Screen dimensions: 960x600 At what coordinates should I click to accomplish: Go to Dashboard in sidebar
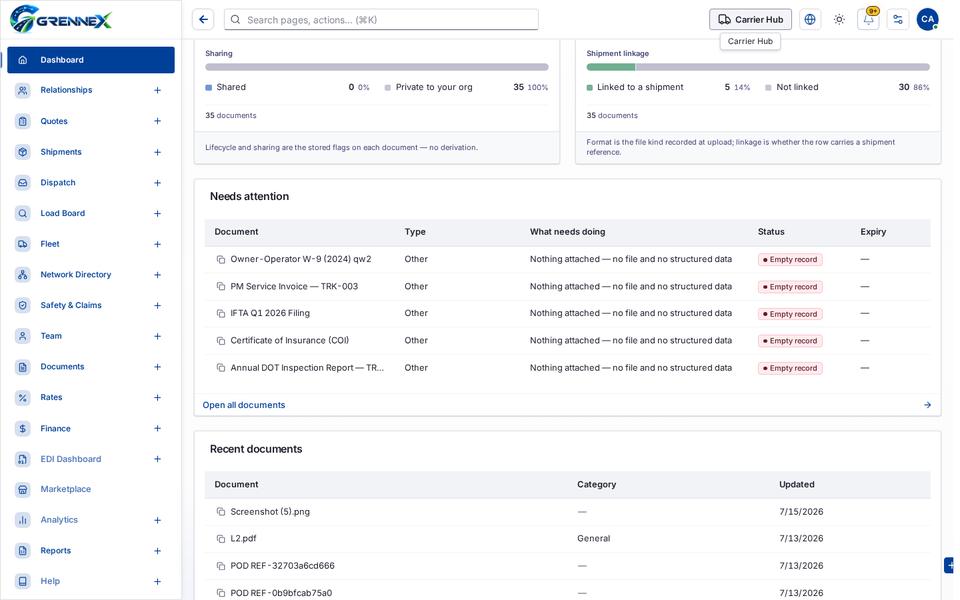coord(91,60)
